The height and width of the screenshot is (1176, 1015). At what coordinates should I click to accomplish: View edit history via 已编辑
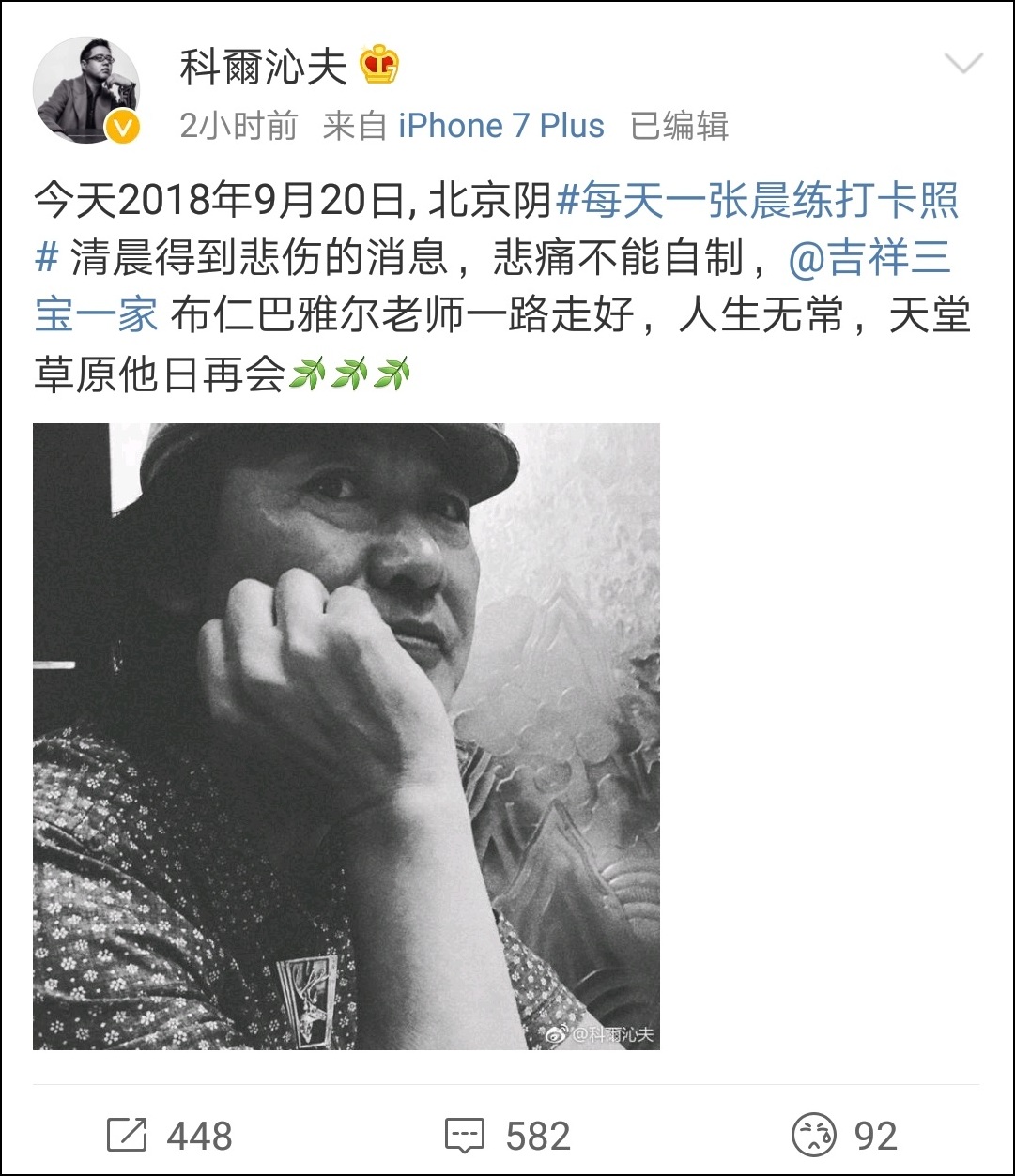tap(680, 126)
